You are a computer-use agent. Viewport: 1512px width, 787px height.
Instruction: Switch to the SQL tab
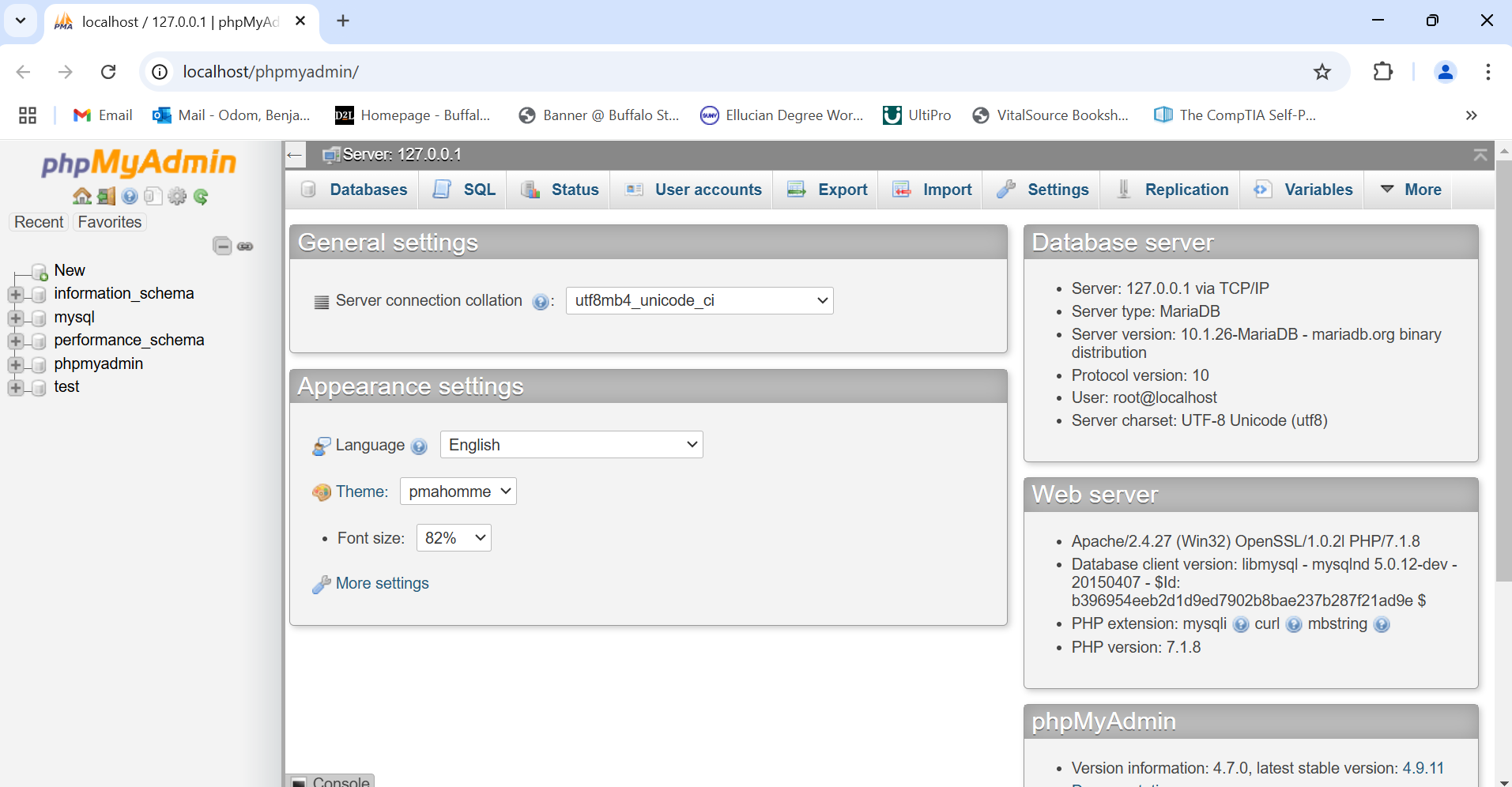pyautogui.click(x=465, y=190)
